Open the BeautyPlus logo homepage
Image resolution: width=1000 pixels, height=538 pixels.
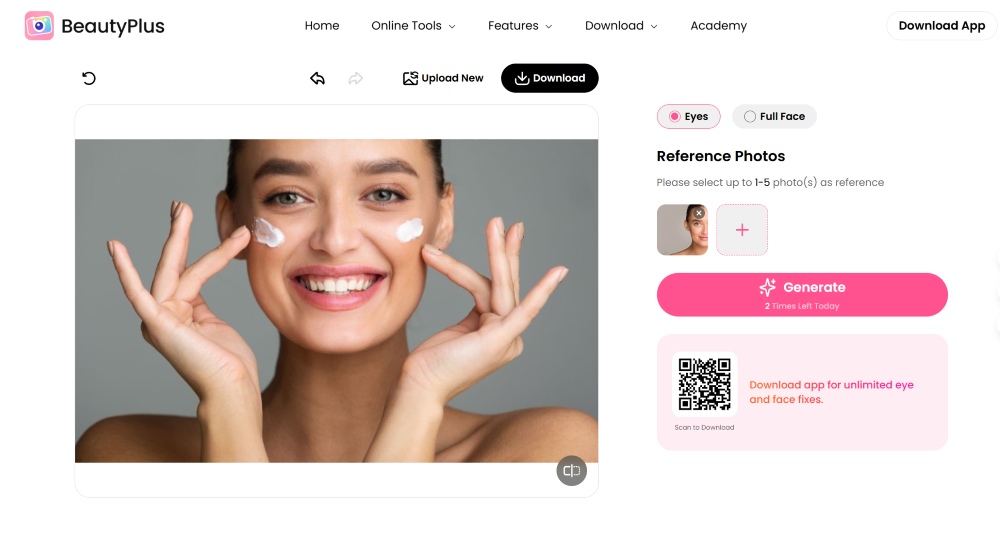coord(94,25)
